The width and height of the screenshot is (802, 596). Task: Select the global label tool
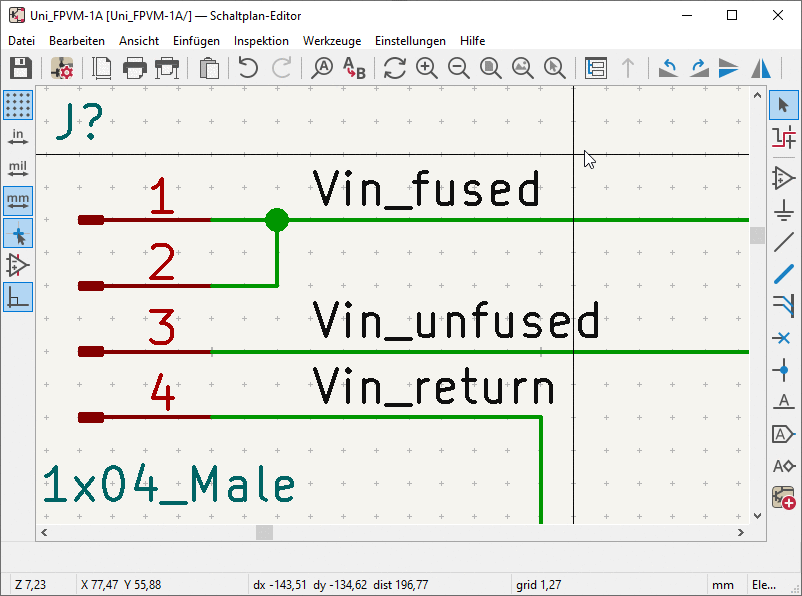(784, 434)
